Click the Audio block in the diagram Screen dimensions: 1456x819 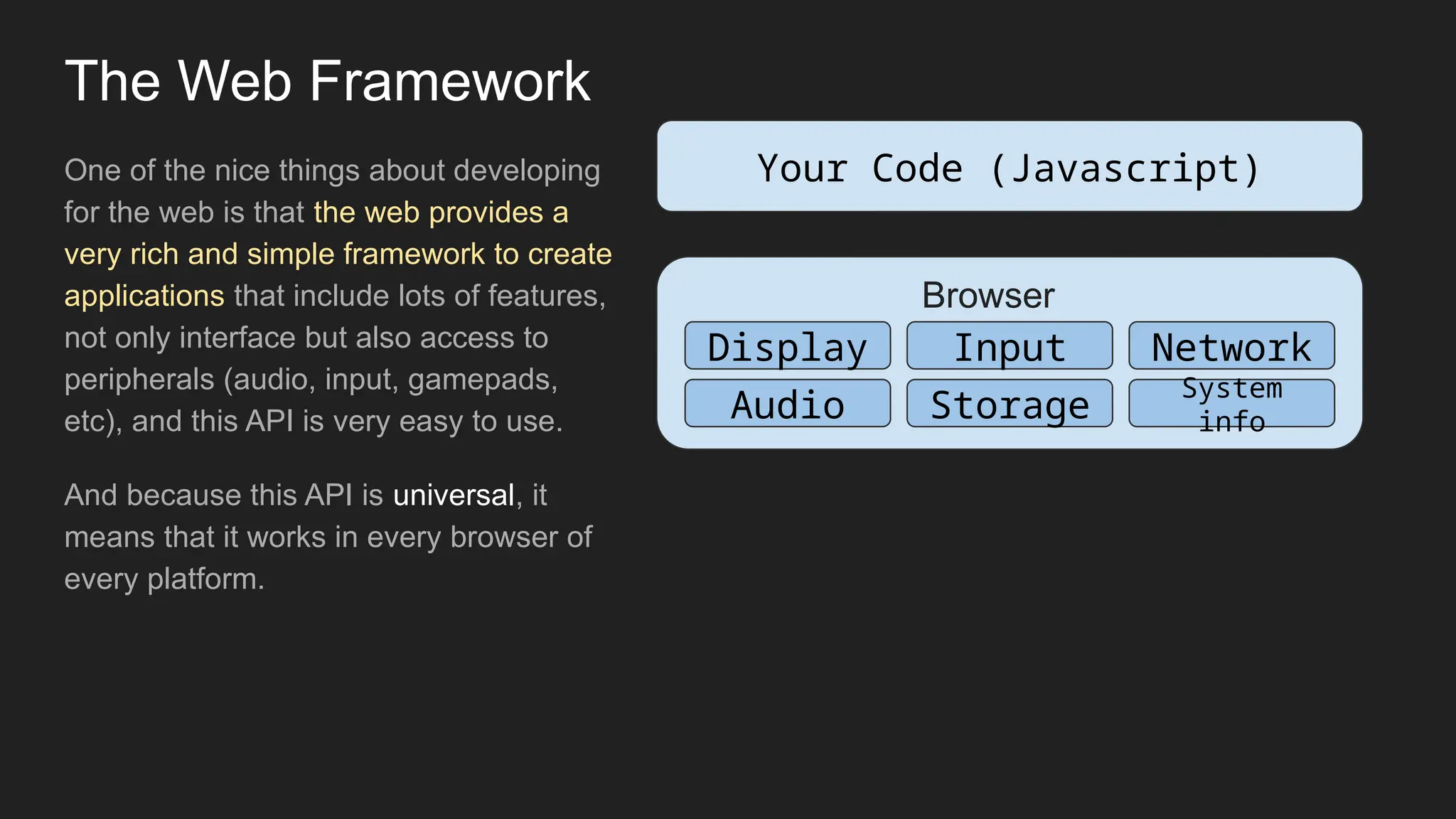(788, 403)
